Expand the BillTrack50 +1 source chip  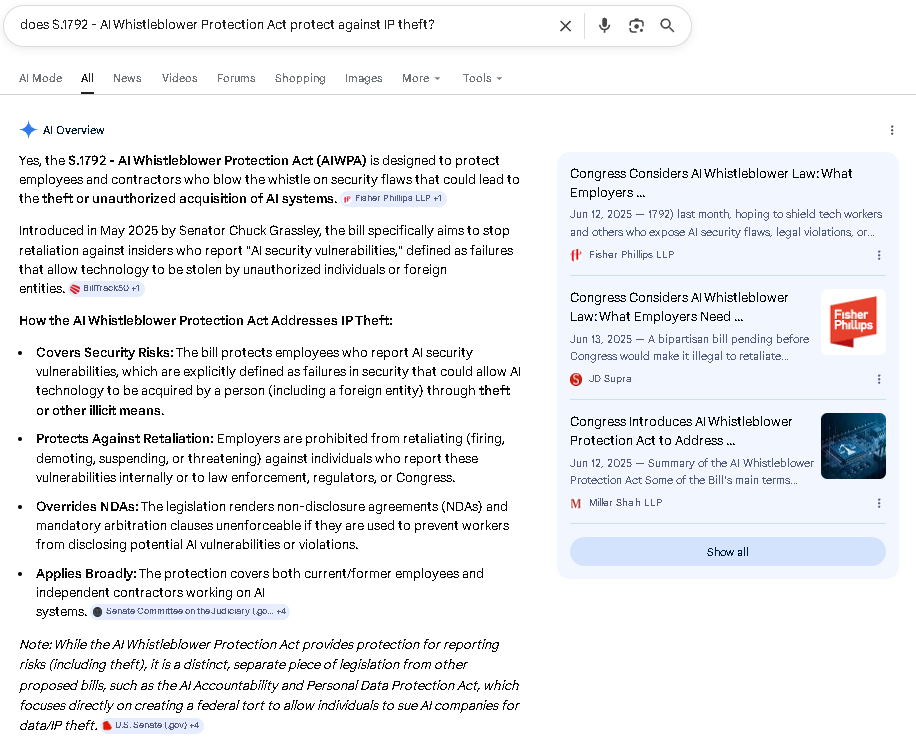pos(106,289)
